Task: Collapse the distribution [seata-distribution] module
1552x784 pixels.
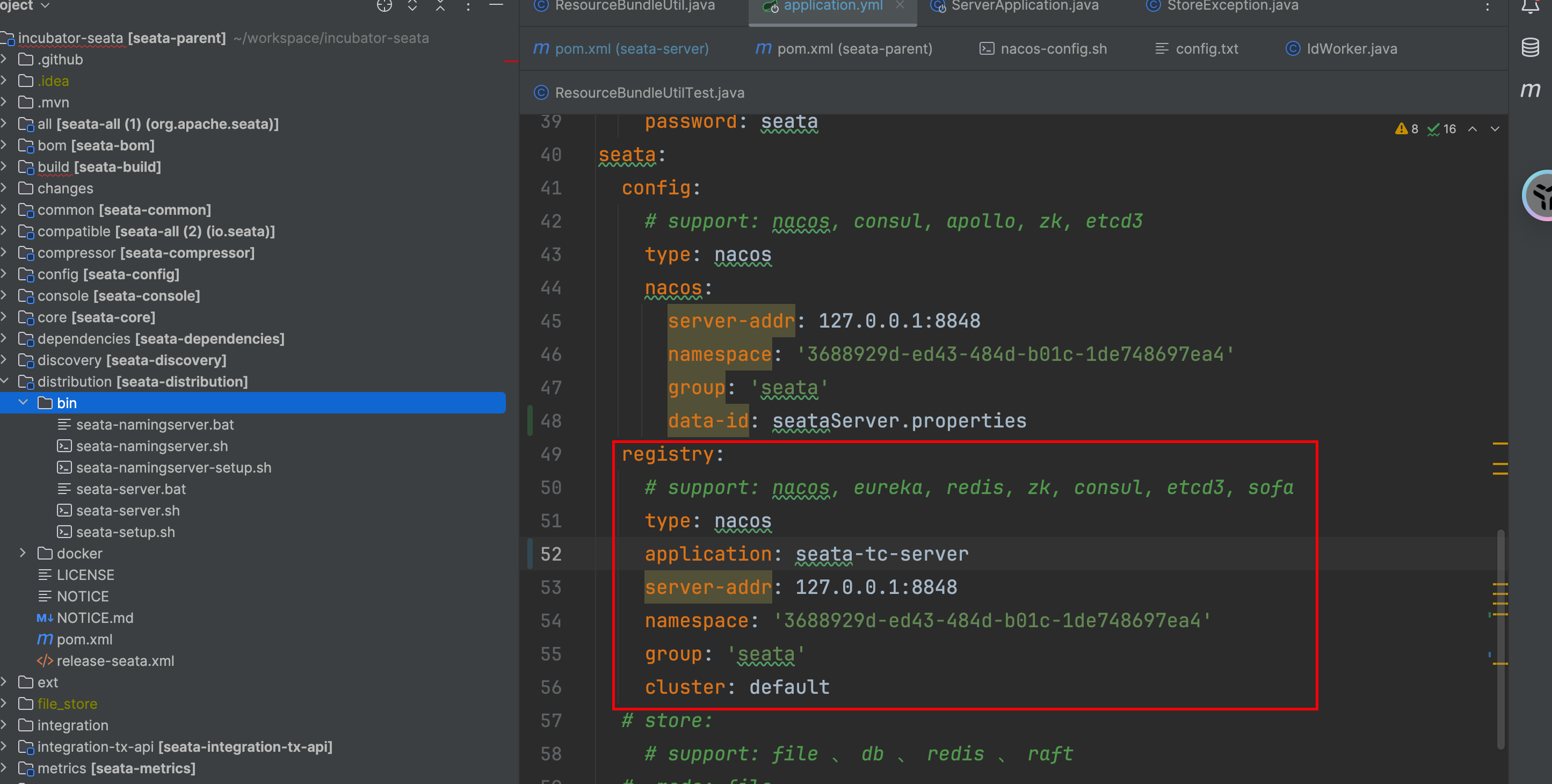Action: point(4,381)
